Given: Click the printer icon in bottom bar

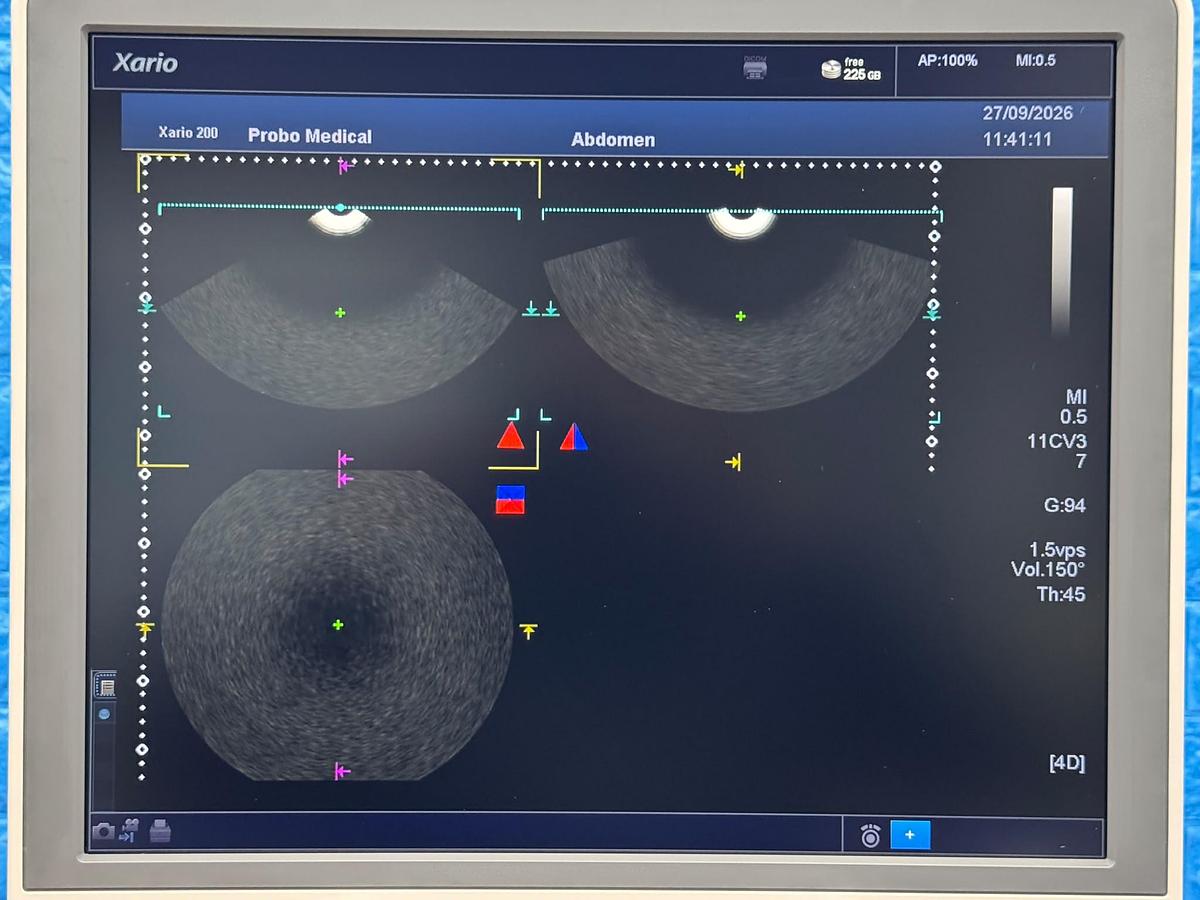Looking at the screenshot, I should (x=159, y=830).
